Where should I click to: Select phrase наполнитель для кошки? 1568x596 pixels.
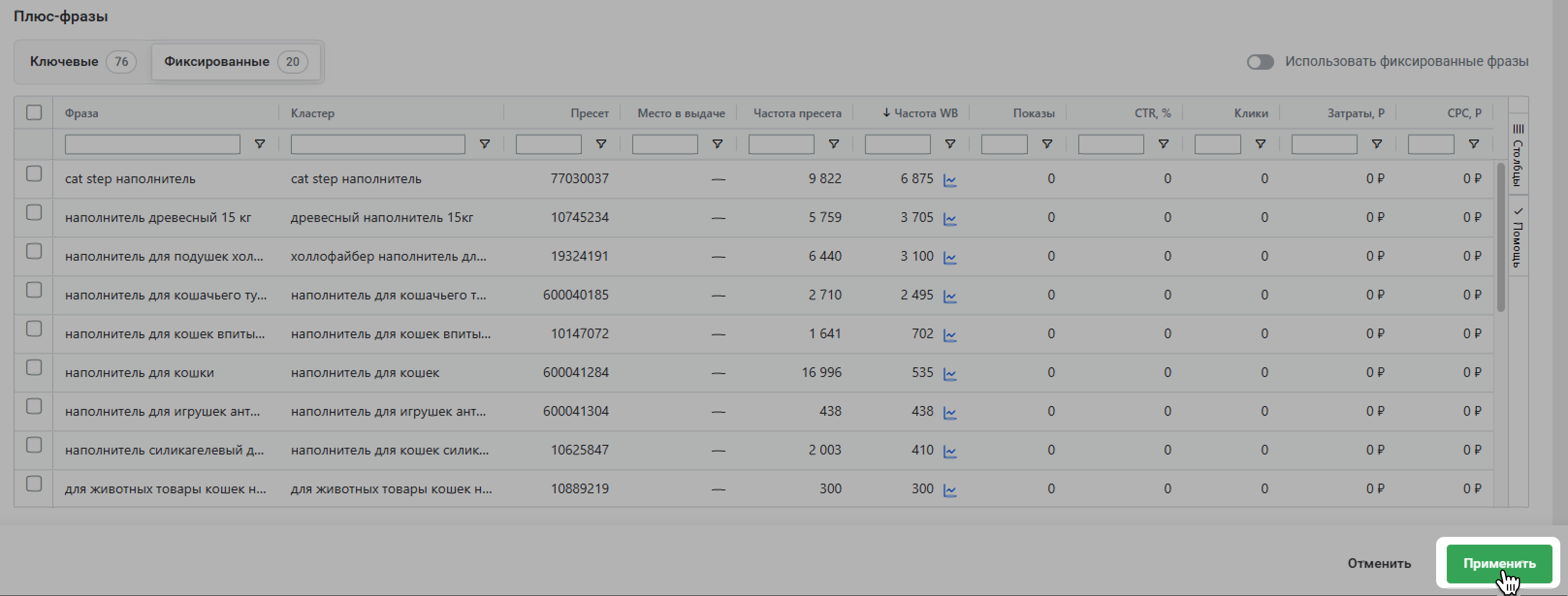tap(139, 373)
